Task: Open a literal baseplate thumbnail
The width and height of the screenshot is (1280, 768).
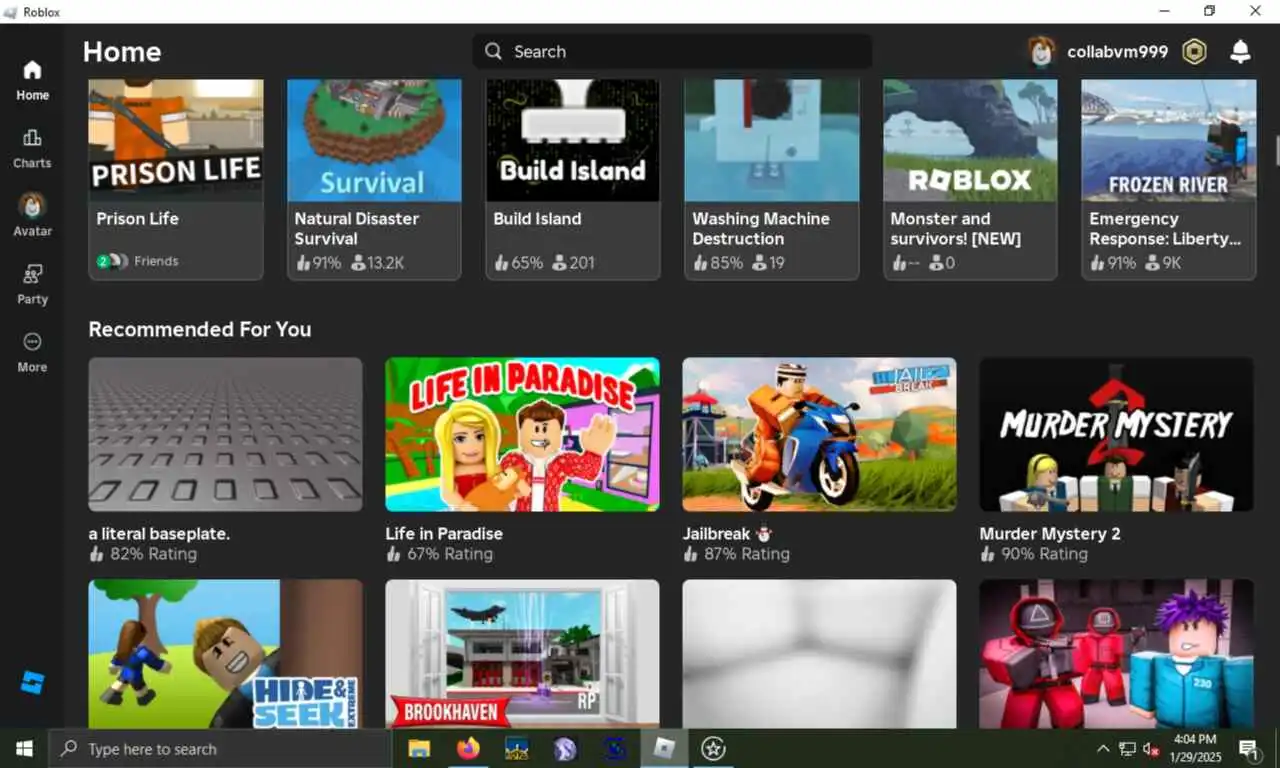Action: pos(226,435)
